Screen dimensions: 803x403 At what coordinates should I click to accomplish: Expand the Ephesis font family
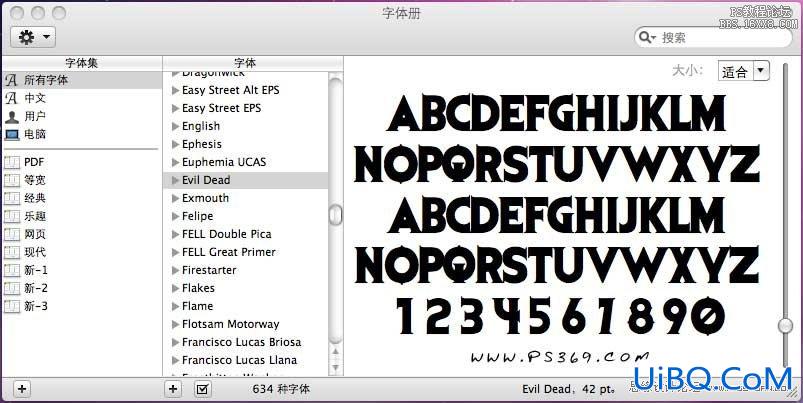175,144
